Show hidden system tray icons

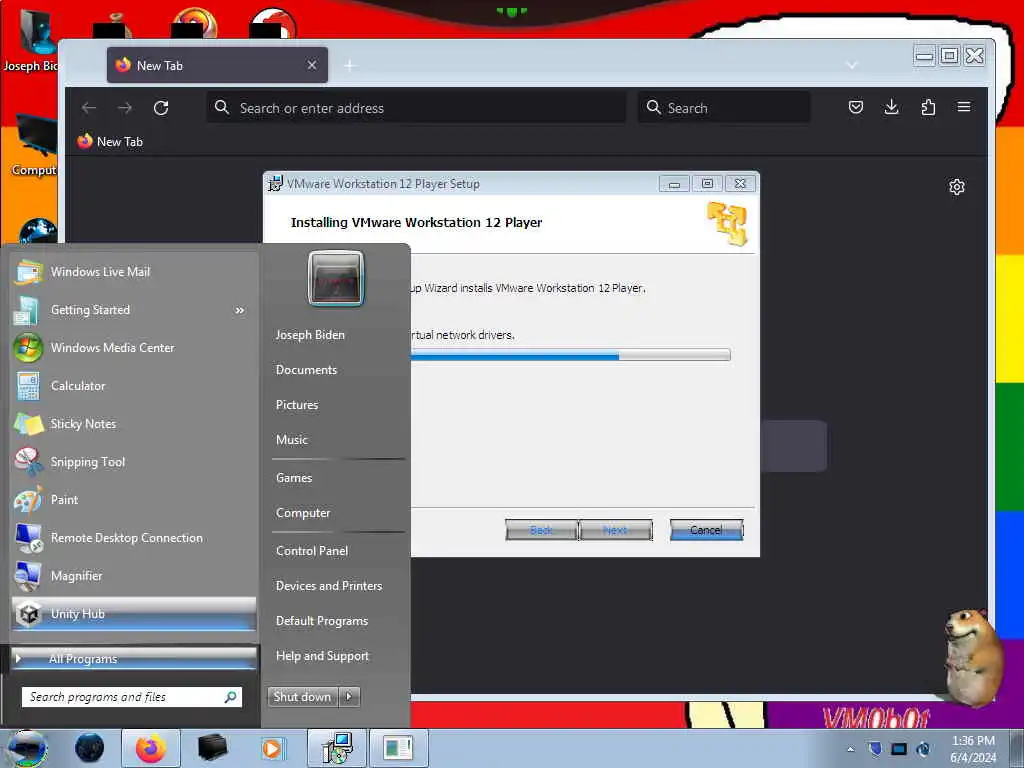point(850,749)
